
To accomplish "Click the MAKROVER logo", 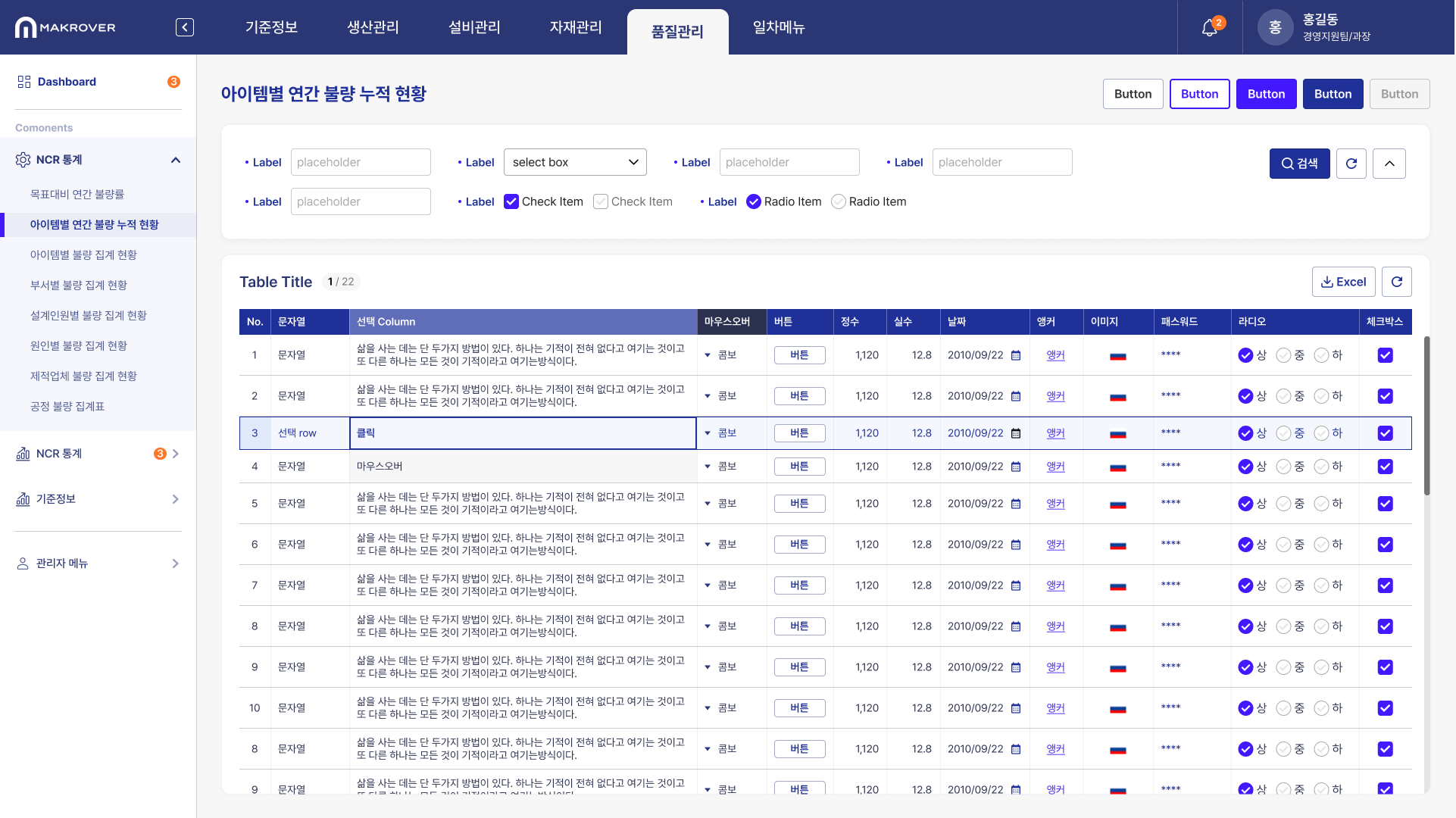I will tap(65, 27).
